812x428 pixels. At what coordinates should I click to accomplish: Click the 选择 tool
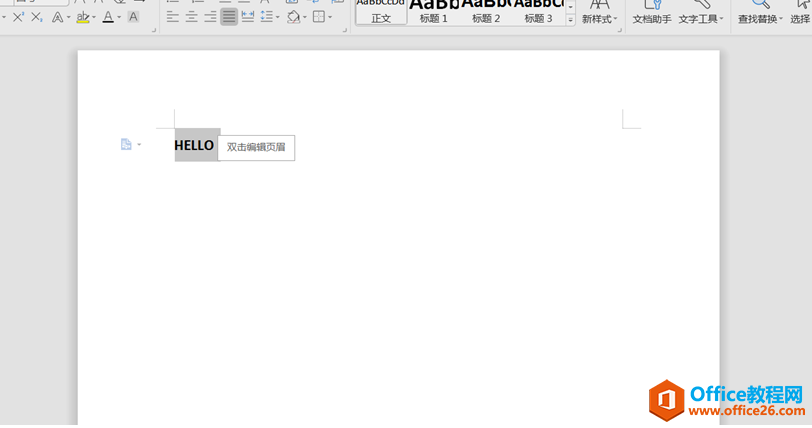pos(800,12)
